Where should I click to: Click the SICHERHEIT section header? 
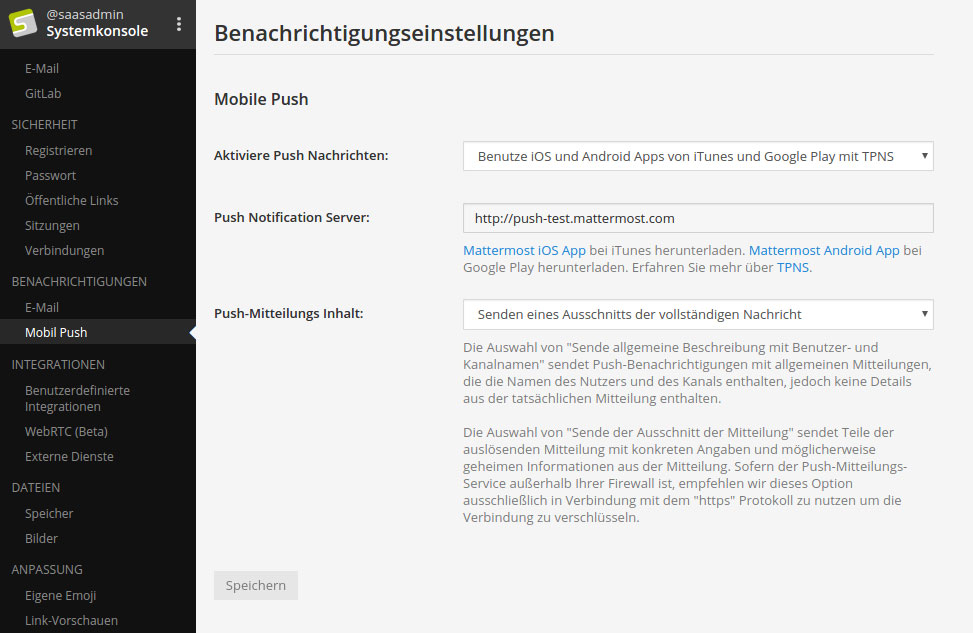coord(44,125)
